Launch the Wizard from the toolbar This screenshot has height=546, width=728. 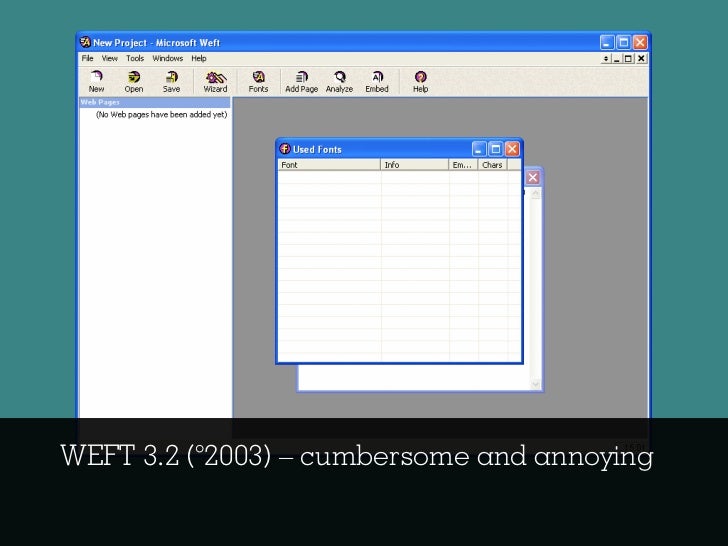[215, 81]
